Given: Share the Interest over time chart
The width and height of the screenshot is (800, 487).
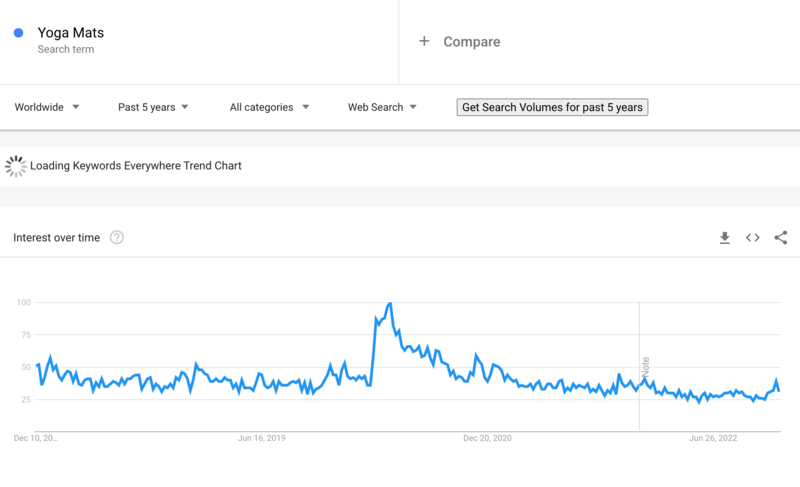Looking at the screenshot, I should click(x=781, y=238).
